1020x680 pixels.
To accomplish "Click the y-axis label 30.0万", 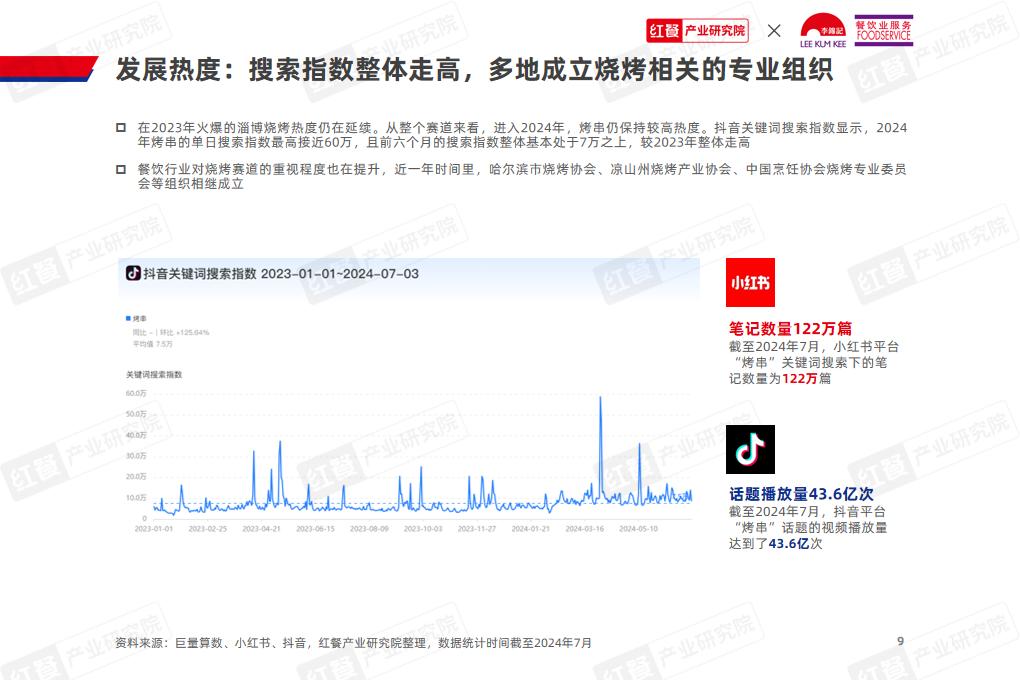I will click(x=136, y=456).
